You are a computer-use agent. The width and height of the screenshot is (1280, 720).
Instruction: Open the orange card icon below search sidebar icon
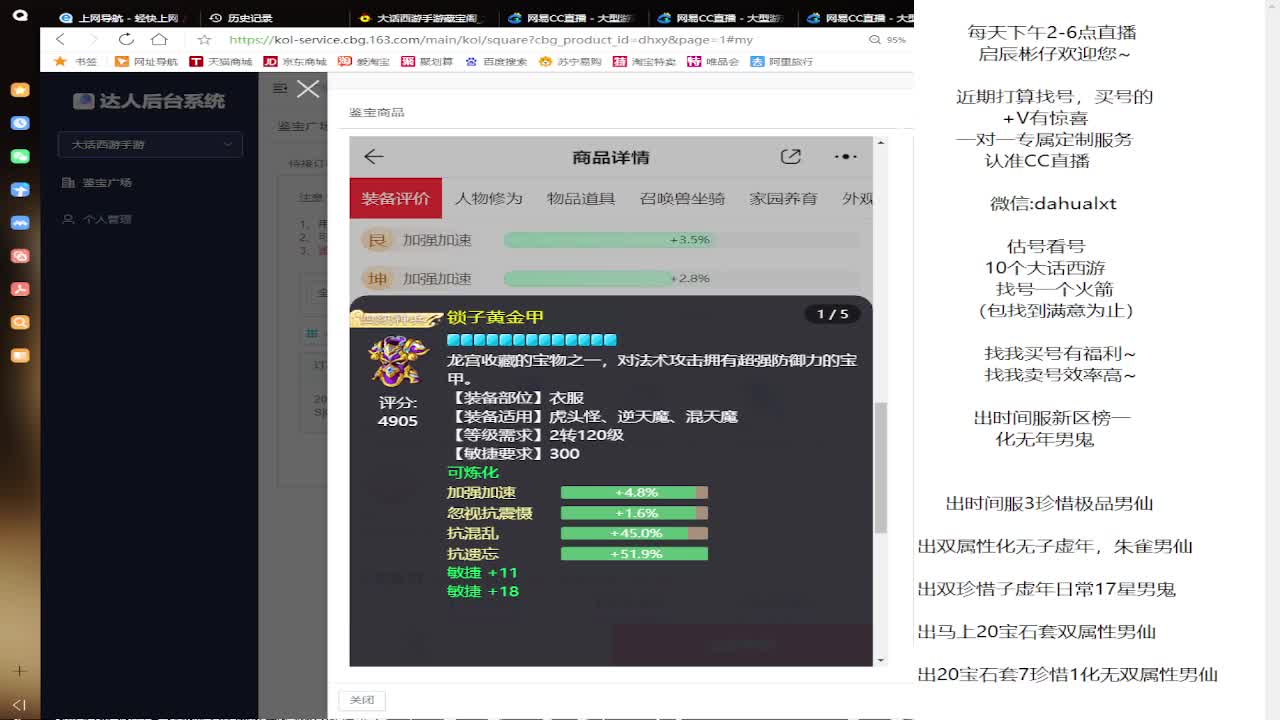[x=20, y=355]
